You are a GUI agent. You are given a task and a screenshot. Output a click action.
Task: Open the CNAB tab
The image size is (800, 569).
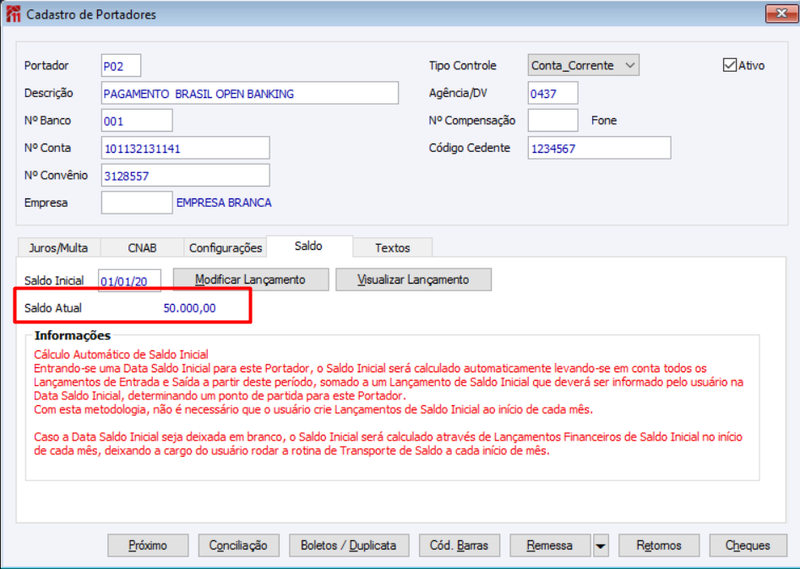pos(142,248)
